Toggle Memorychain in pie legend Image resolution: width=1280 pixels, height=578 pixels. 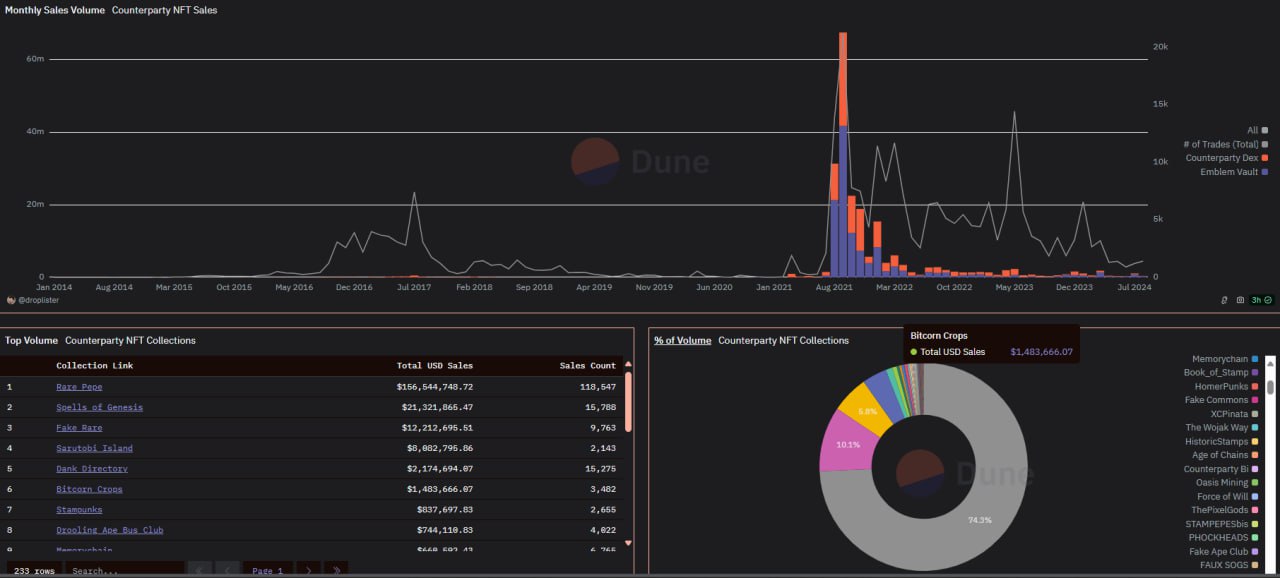tap(1225, 359)
